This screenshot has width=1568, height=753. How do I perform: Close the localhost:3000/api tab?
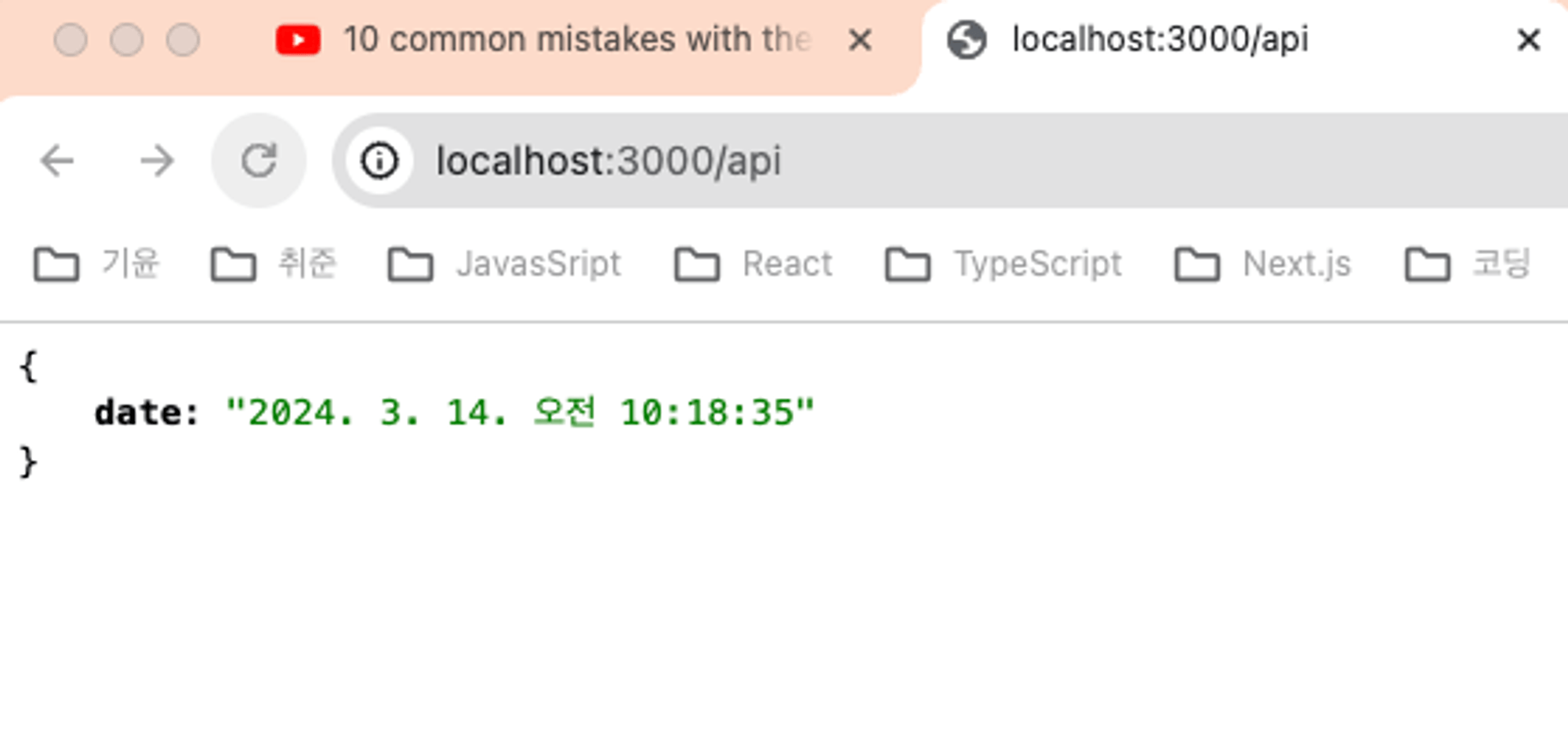point(1528,40)
